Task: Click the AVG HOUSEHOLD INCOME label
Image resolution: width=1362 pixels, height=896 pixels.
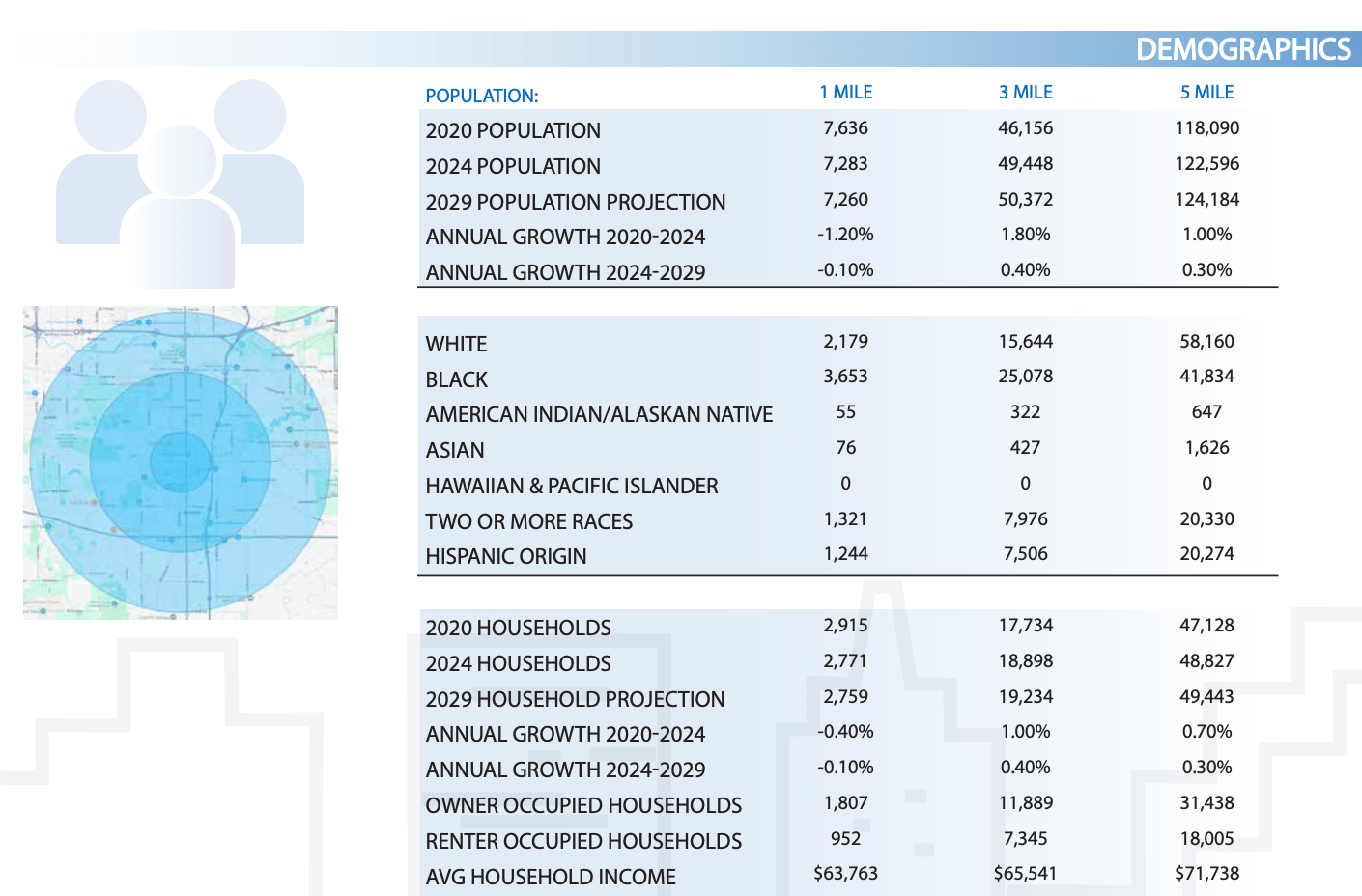Action: [x=551, y=877]
